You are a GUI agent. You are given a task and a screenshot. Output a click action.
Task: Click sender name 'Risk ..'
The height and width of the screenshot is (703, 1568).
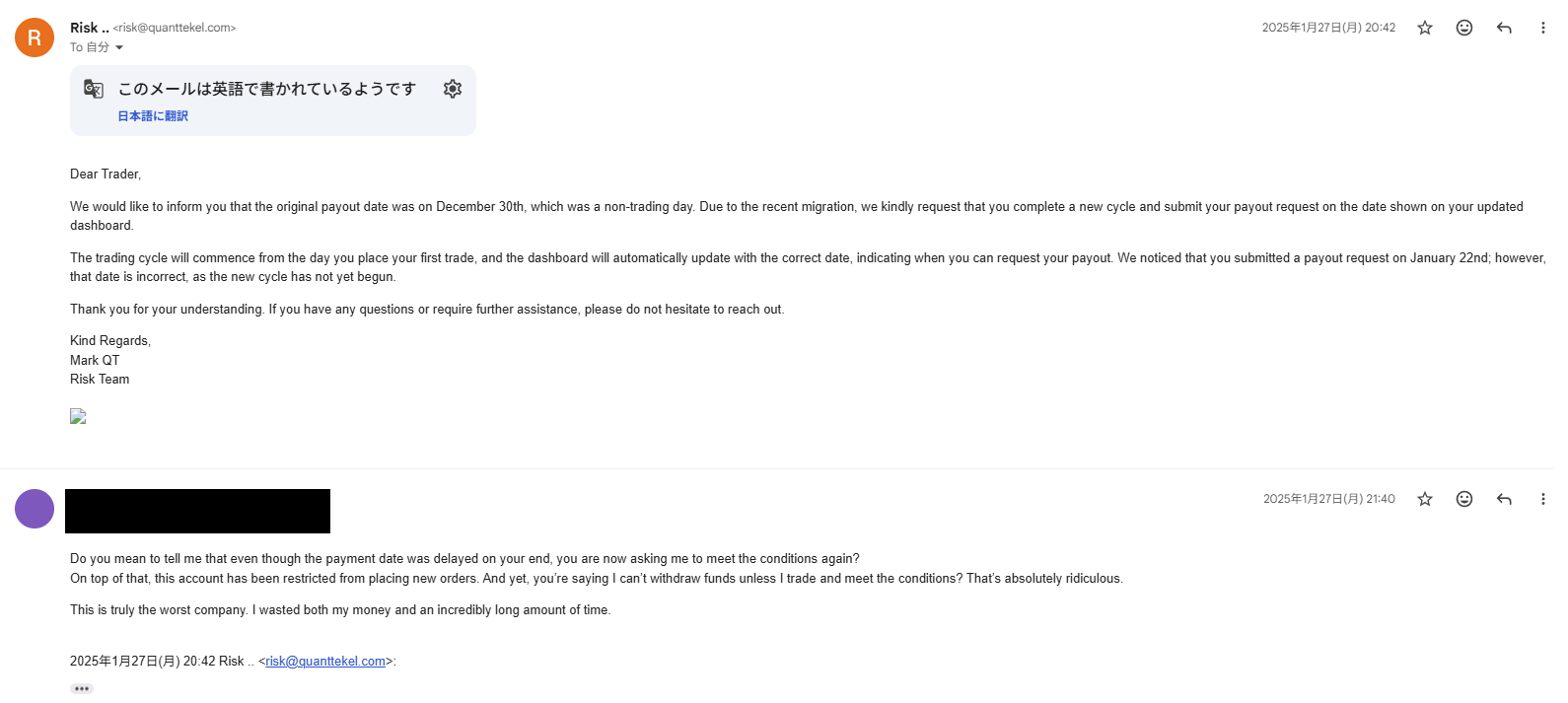point(90,28)
